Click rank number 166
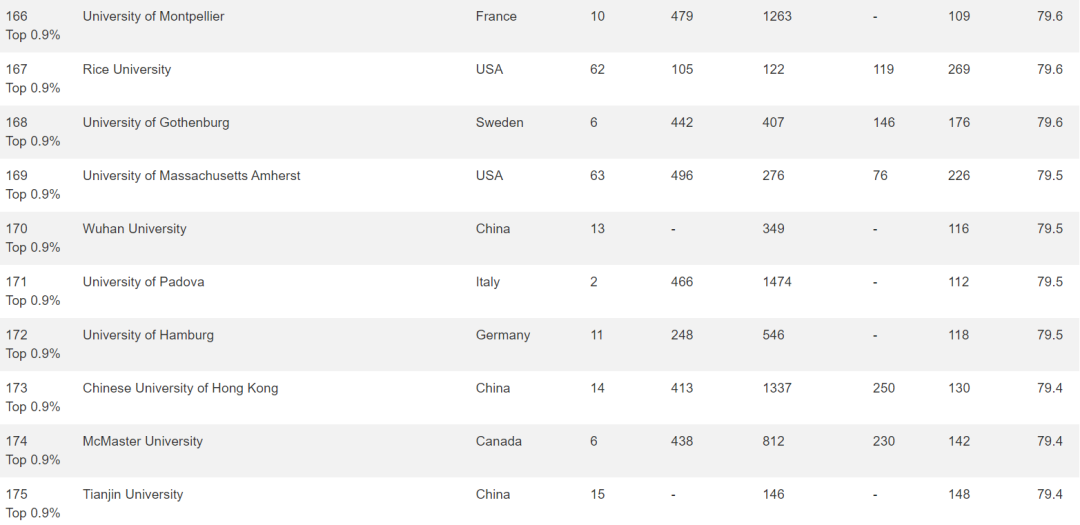Screen dimensions: 1080x525 coord(17,17)
